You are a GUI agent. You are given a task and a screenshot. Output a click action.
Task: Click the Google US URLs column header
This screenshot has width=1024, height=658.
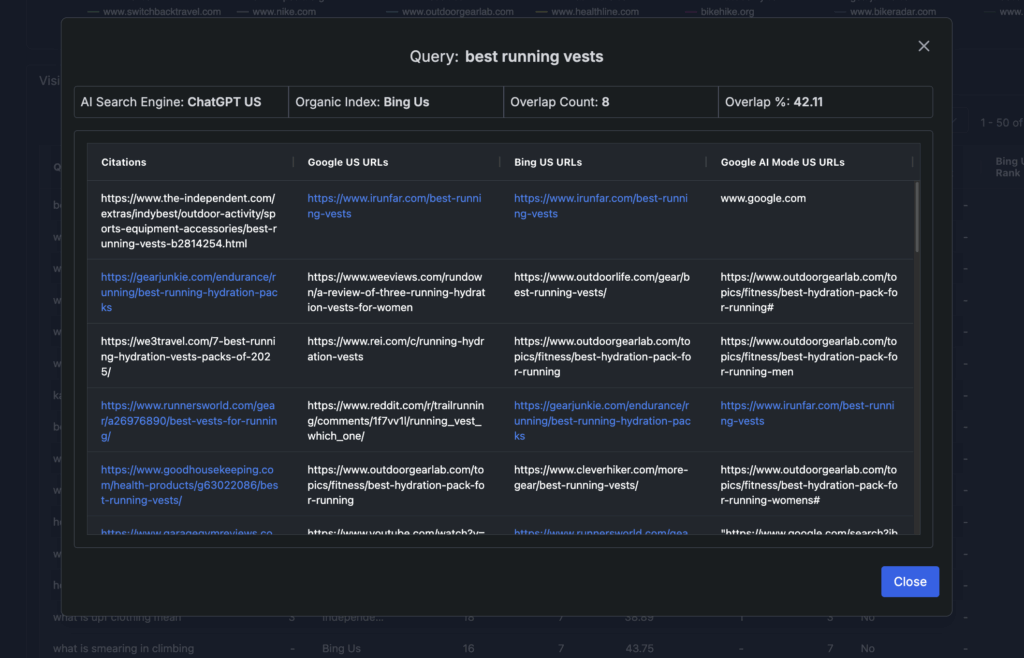[348, 162]
